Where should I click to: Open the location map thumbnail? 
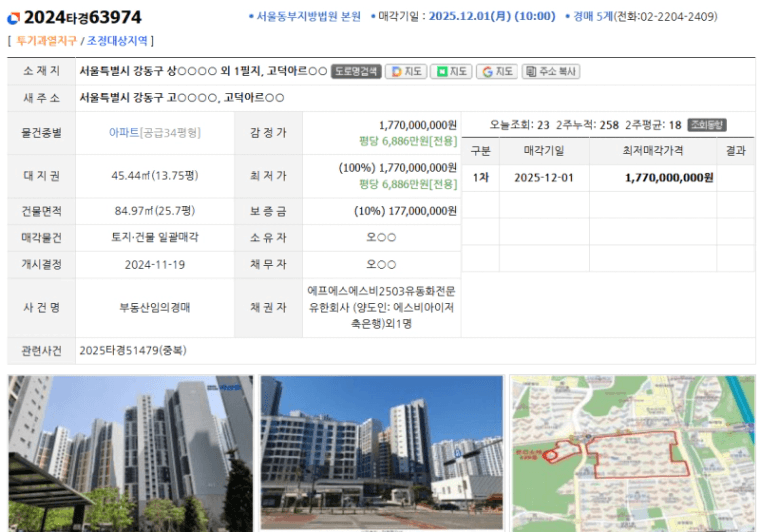point(632,453)
